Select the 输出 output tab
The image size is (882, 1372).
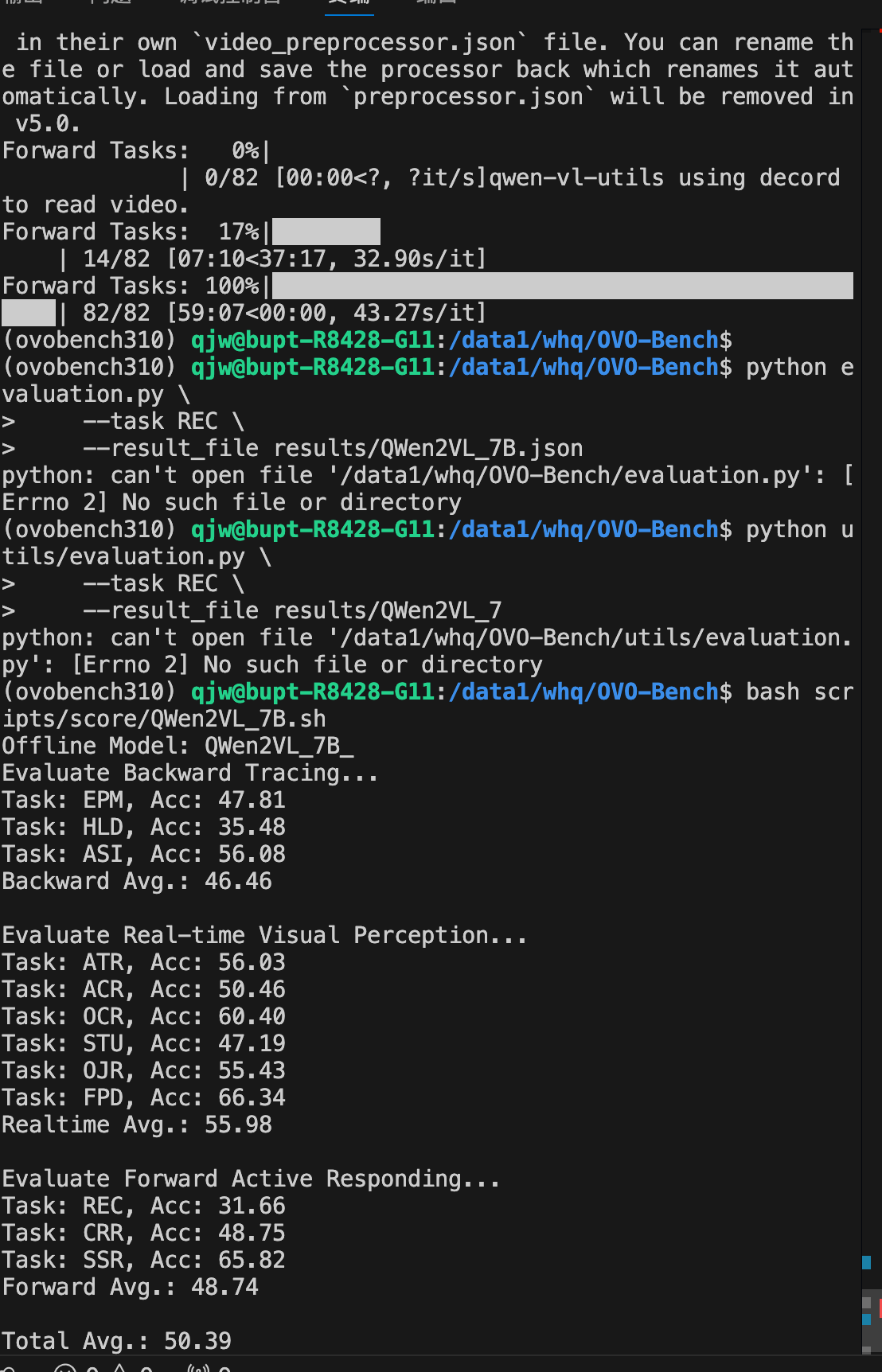tap(24, 2)
